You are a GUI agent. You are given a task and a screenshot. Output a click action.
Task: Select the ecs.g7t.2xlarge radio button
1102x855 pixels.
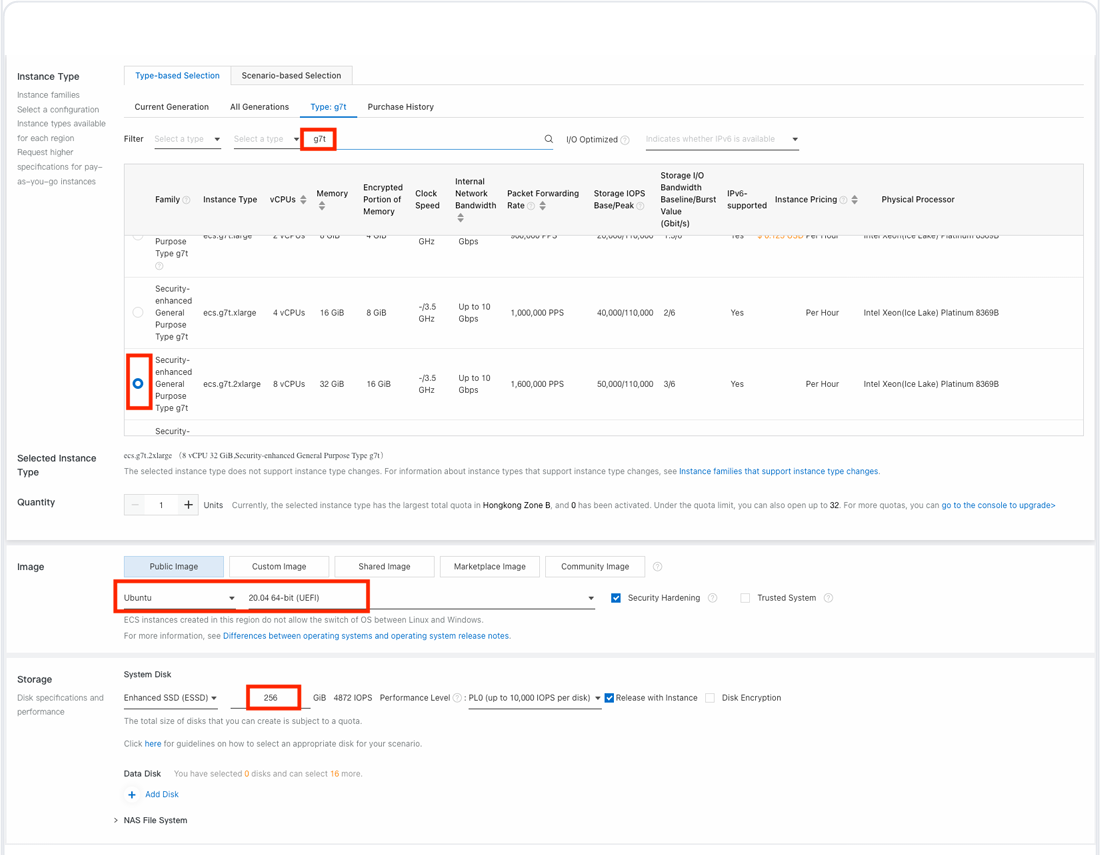click(138, 384)
